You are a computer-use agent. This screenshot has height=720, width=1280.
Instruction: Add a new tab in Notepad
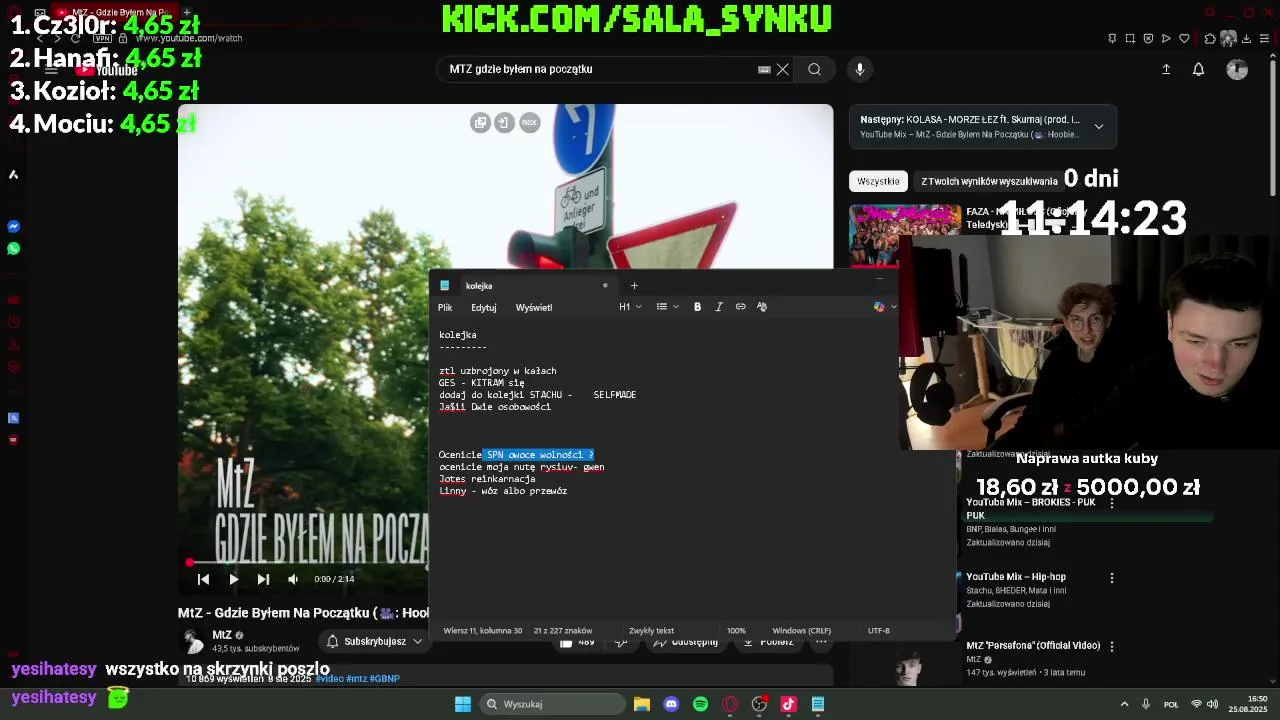pyautogui.click(x=634, y=286)
